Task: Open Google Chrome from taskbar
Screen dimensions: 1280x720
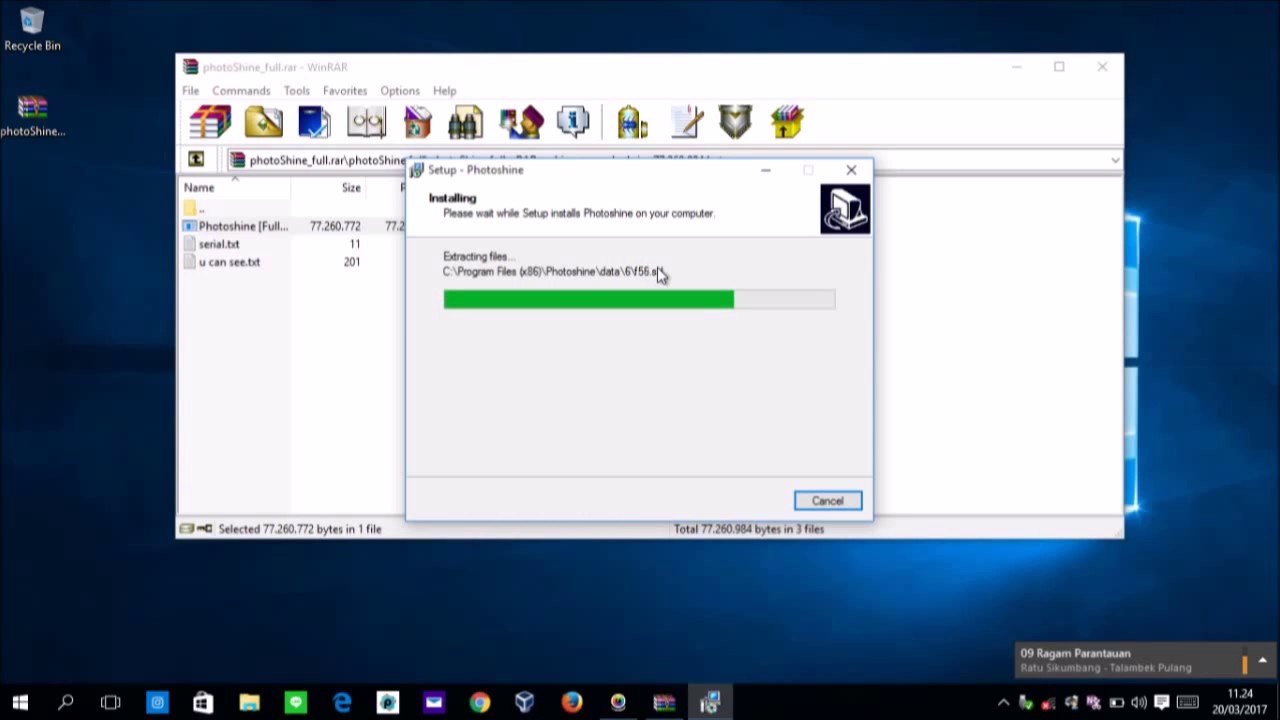Action: click(x=479, y=702)
